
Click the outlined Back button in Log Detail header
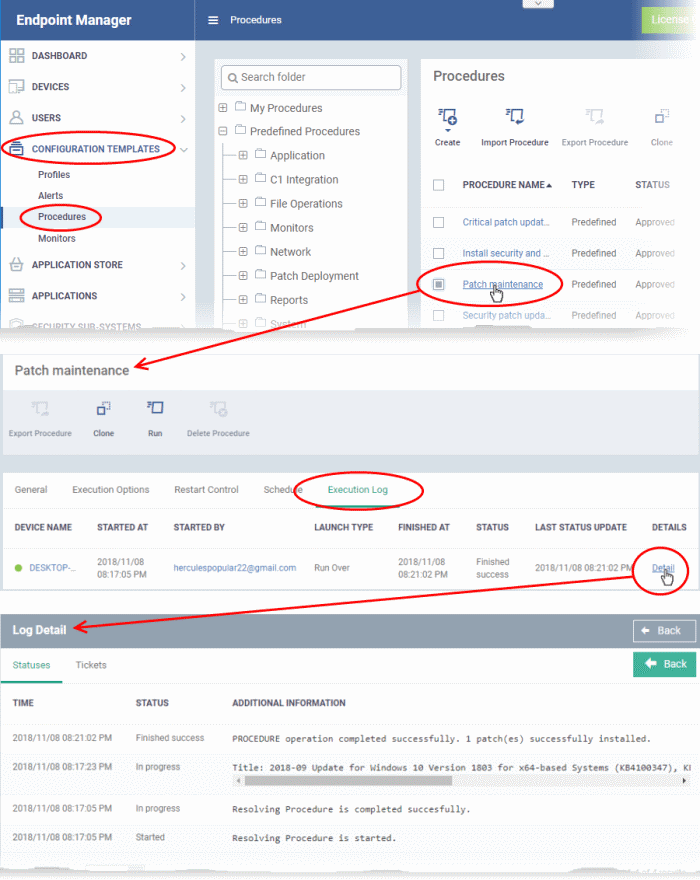tap(665, 630)
